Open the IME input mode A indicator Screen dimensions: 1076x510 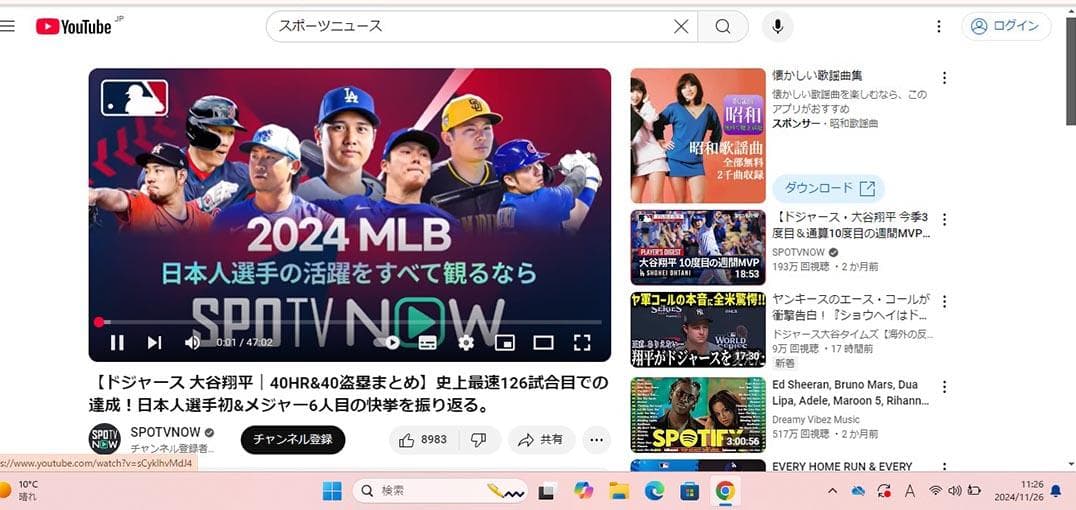(910, 491)
